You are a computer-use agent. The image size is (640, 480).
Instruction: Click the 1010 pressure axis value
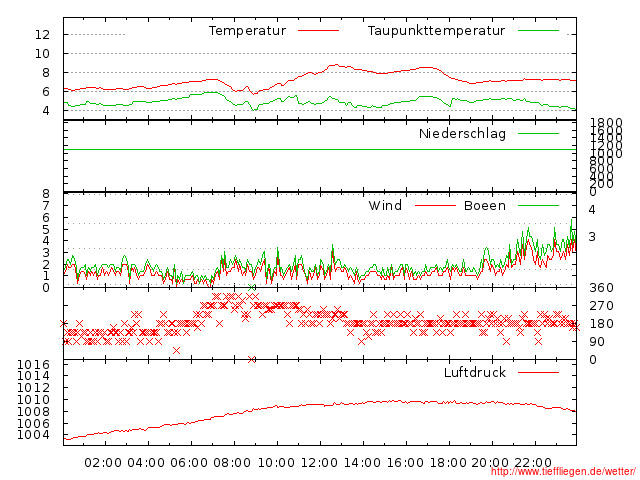[x=33, y=400]
